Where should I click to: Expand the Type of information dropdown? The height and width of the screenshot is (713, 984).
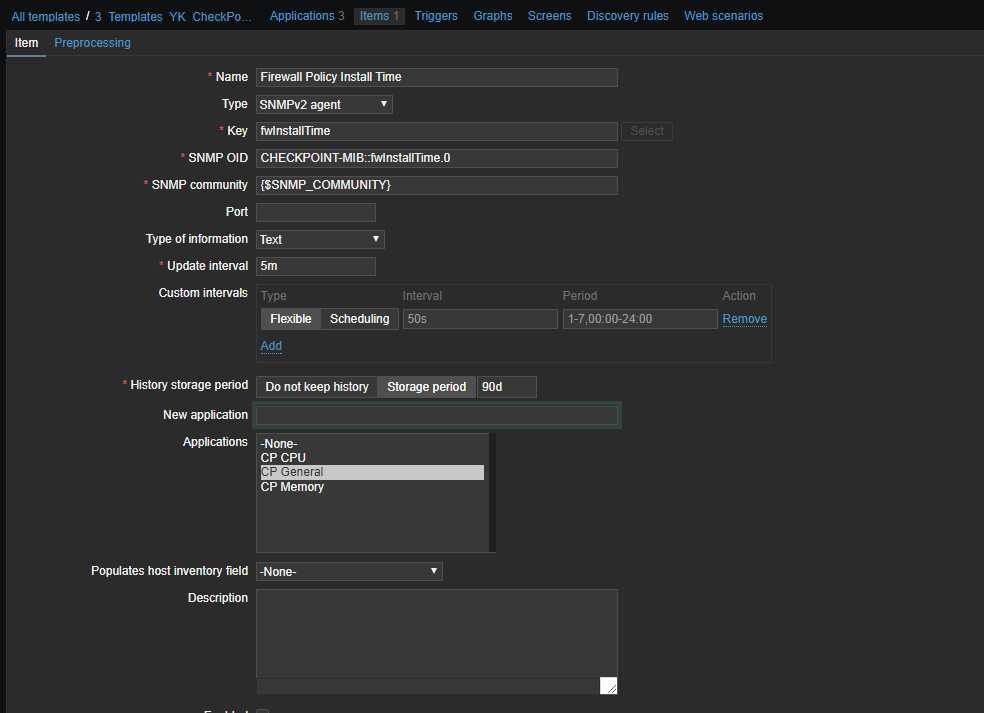click(x=320, y=239)
